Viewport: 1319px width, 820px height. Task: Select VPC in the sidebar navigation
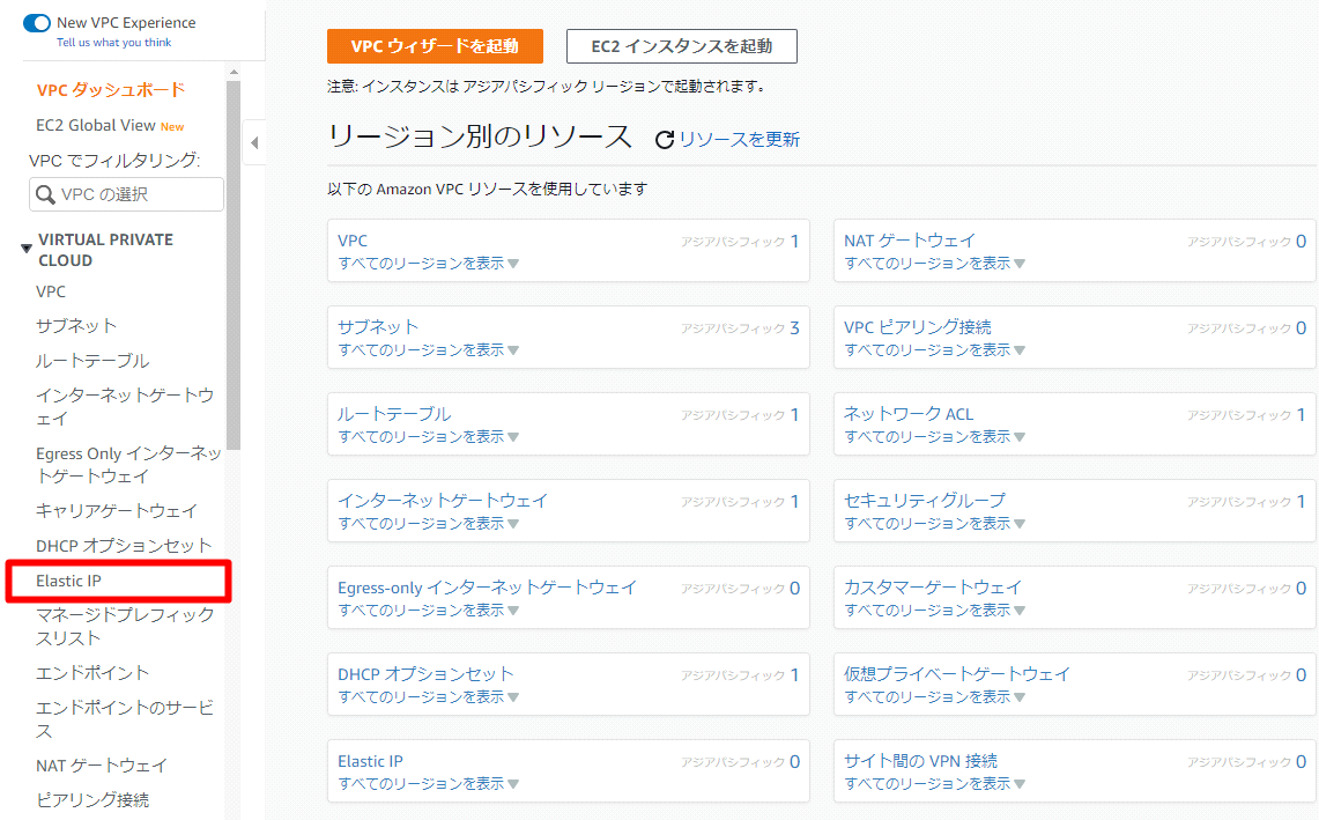pos(51,292)
